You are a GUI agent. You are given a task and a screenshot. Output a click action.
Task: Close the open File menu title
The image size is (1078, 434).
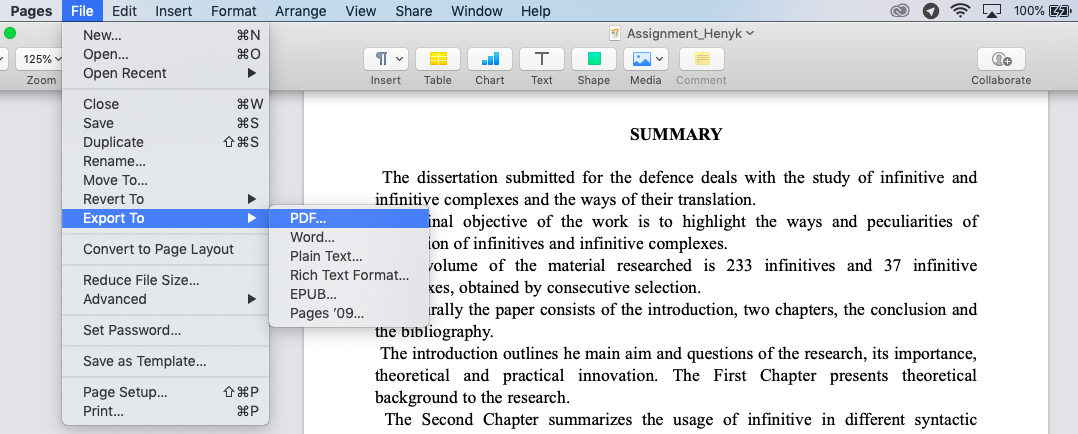tap(82, 11)
